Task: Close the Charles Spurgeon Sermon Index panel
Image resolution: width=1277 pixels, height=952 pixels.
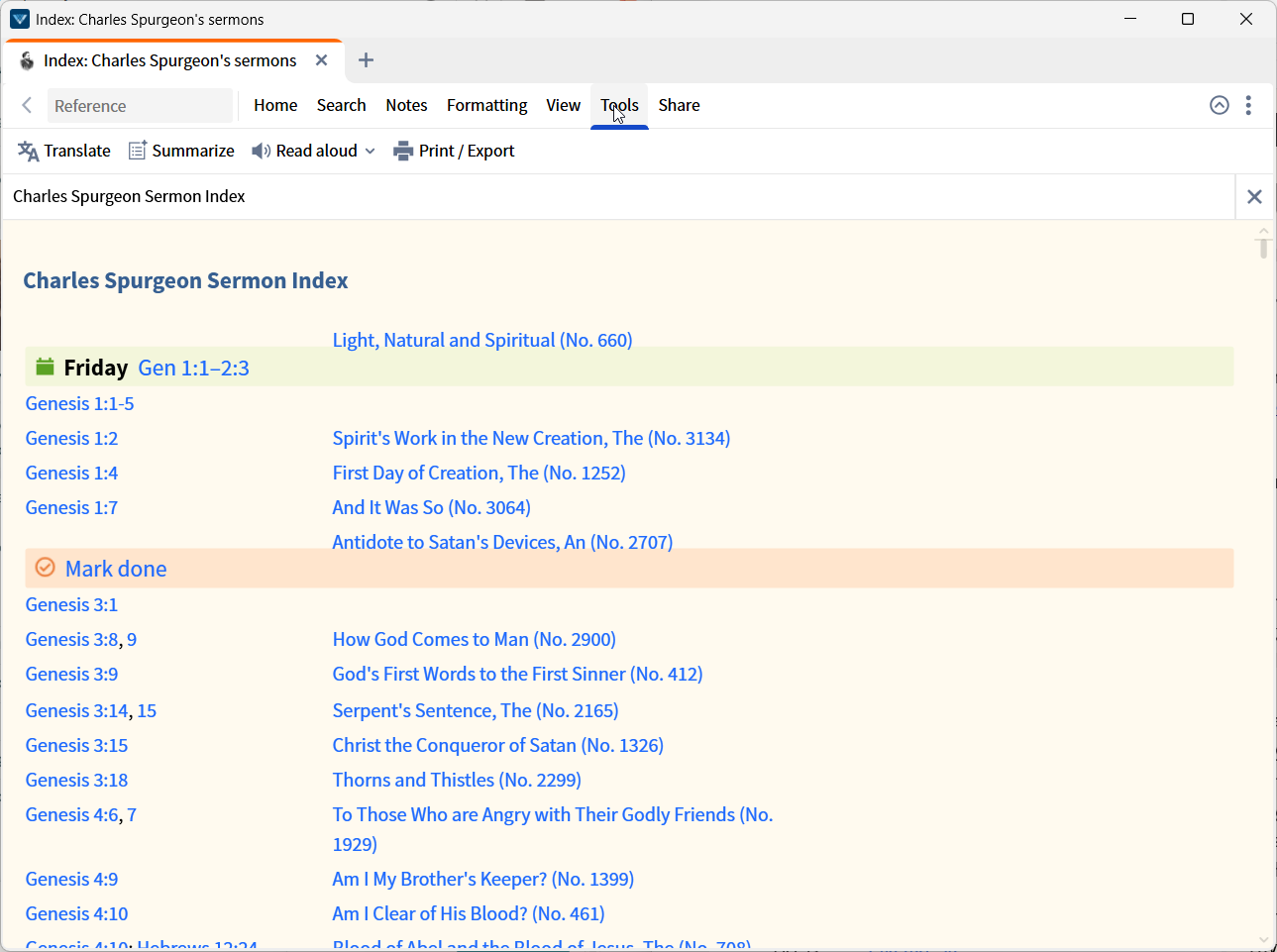Action: tap(1254, 196)
